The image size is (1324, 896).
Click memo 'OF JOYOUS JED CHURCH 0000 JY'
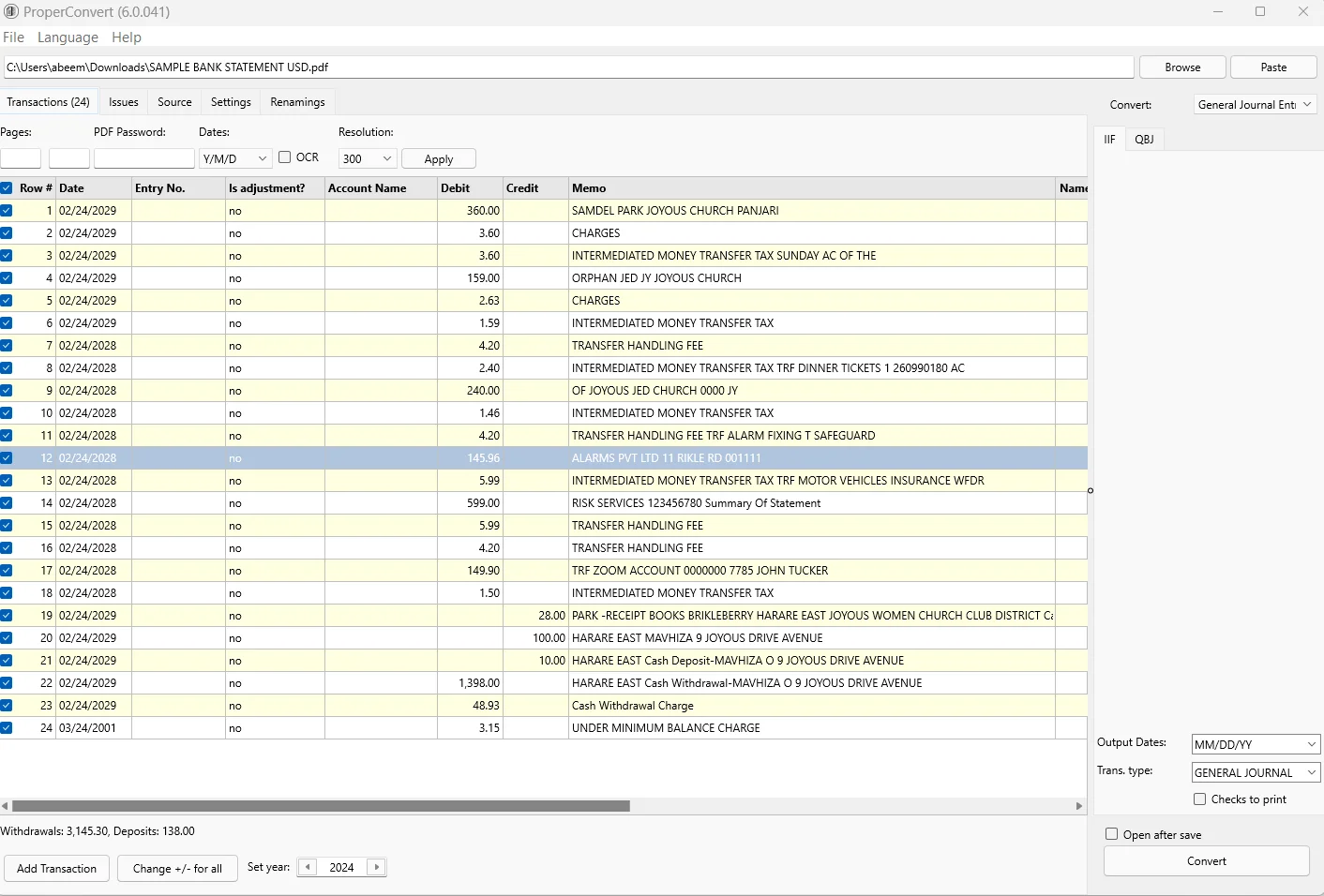[654, 391]
